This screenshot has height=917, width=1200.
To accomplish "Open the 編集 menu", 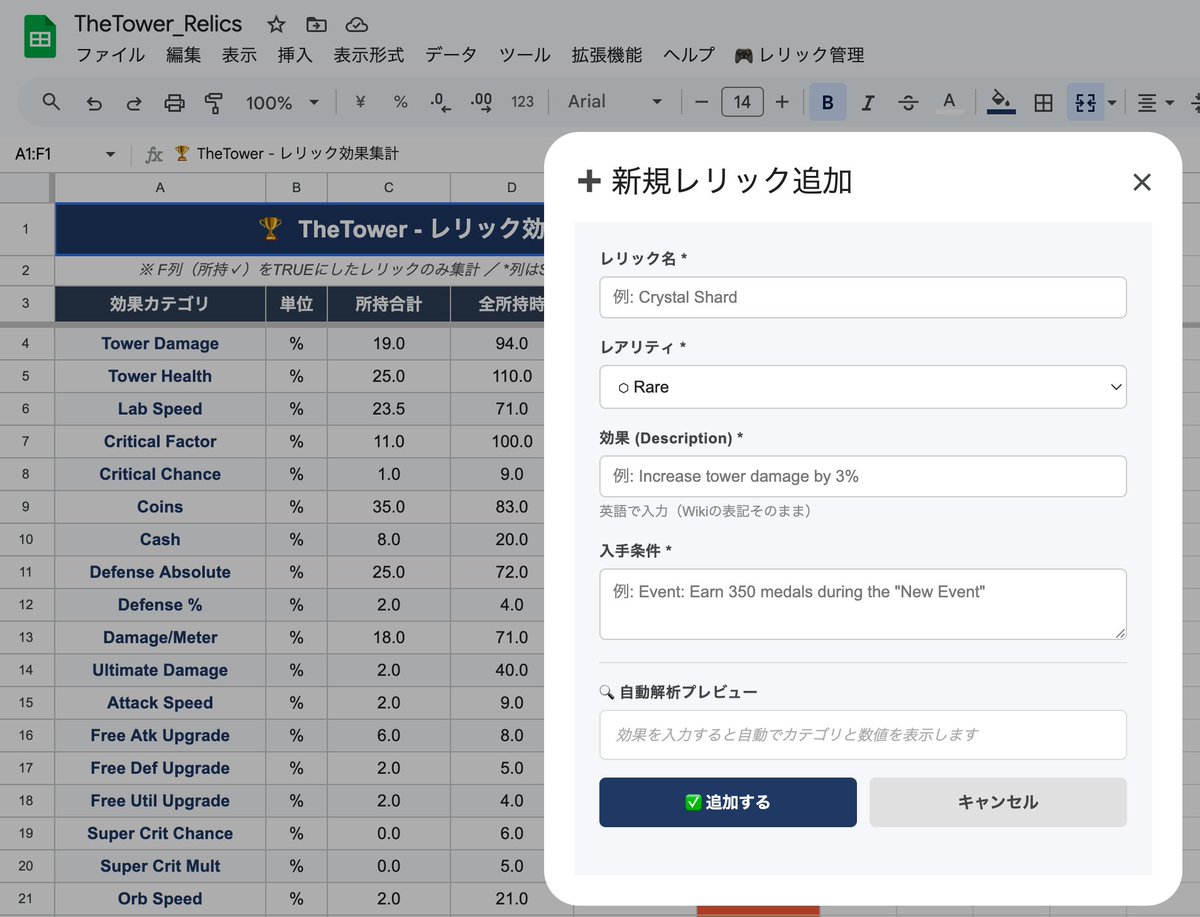I will [183, 55].
